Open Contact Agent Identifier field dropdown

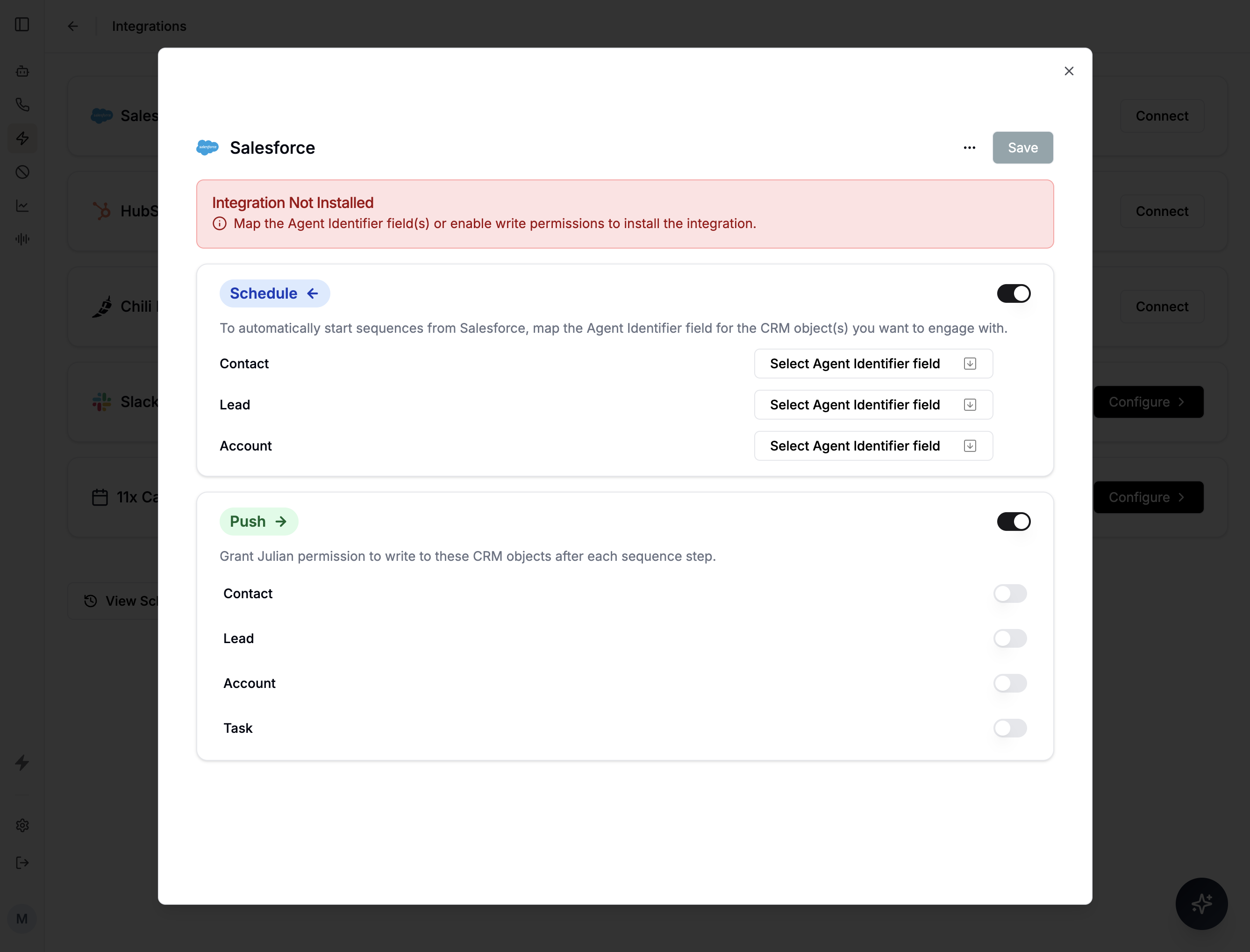tap(873, 364)
